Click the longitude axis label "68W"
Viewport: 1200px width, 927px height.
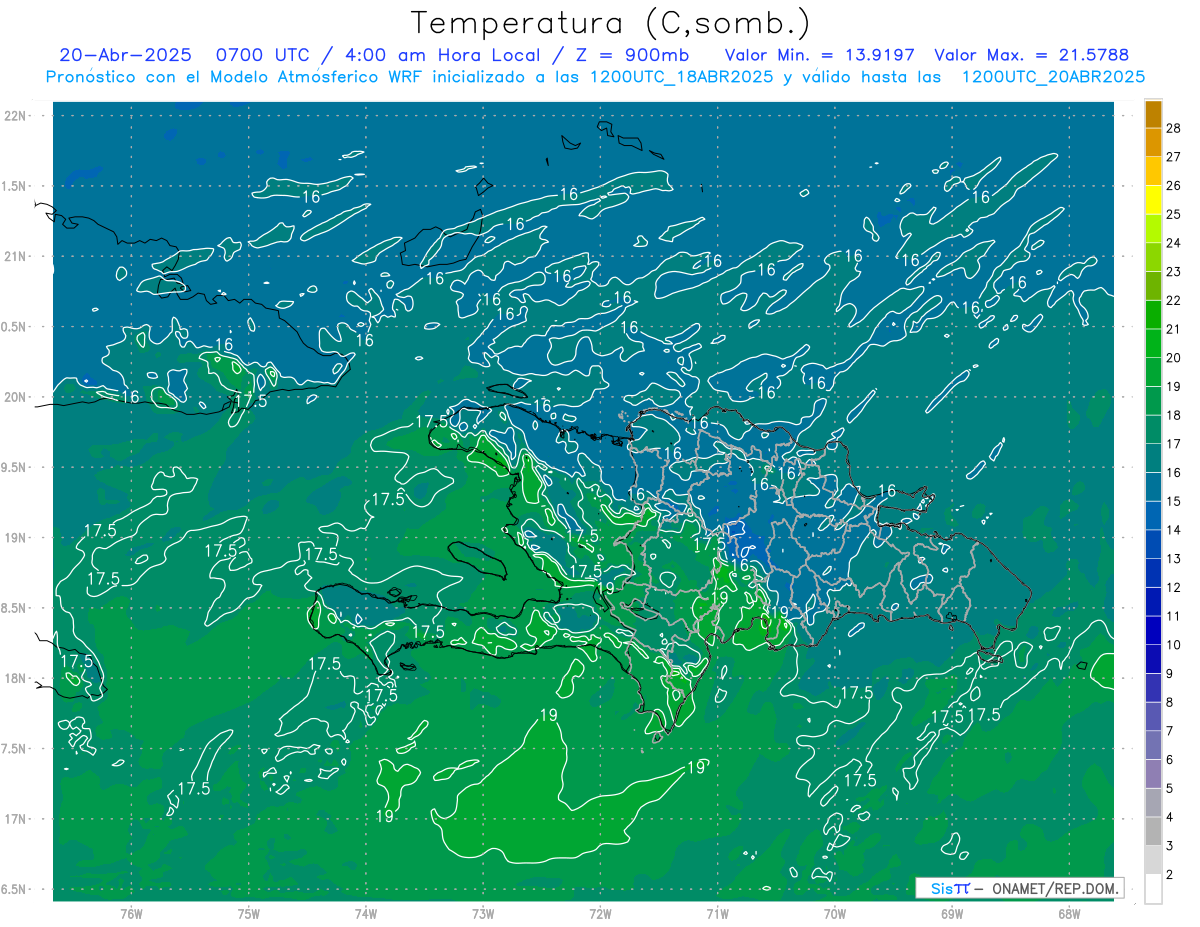coord(1069,914)
